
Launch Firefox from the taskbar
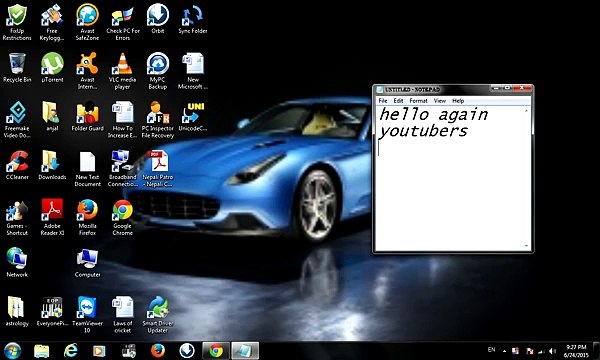158,351
